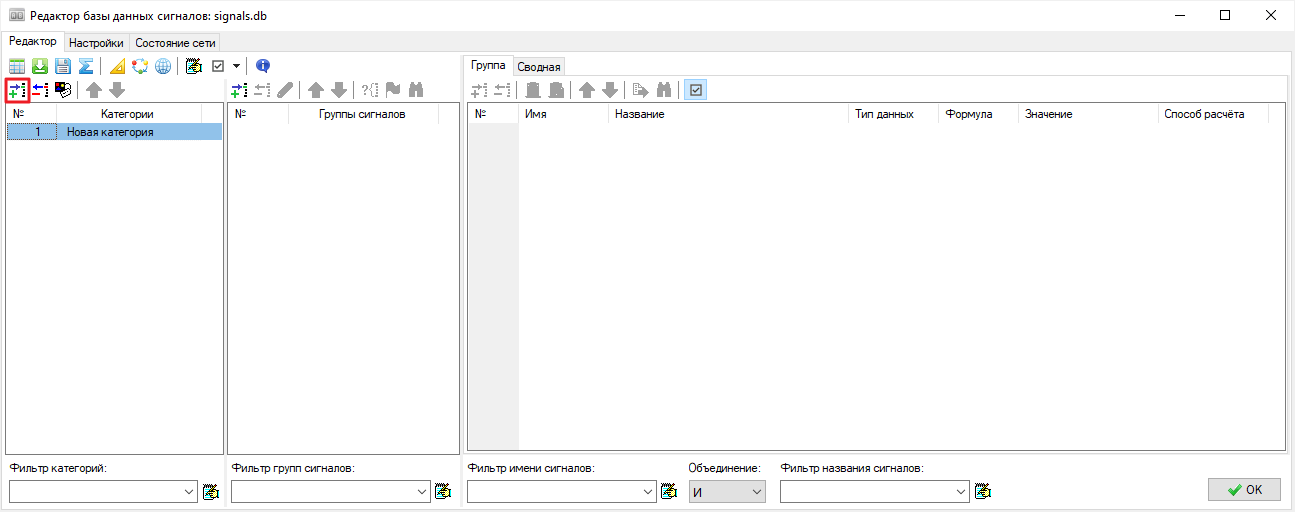Screen dimensions: 1295x512
Task: Click the globe icon in the top toolbar
Action: [163, 66]
